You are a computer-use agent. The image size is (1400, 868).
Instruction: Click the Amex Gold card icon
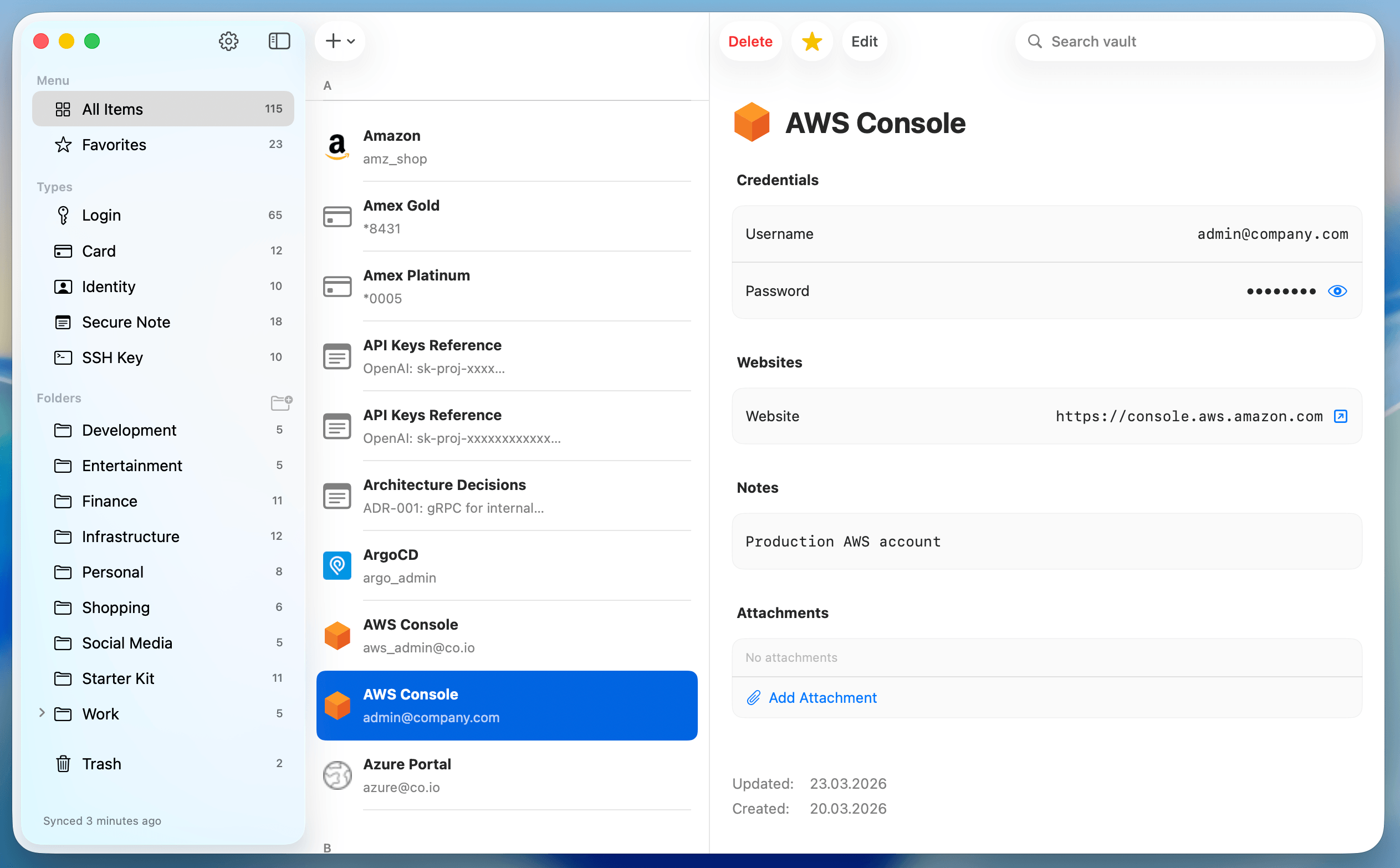coord(337,217)
